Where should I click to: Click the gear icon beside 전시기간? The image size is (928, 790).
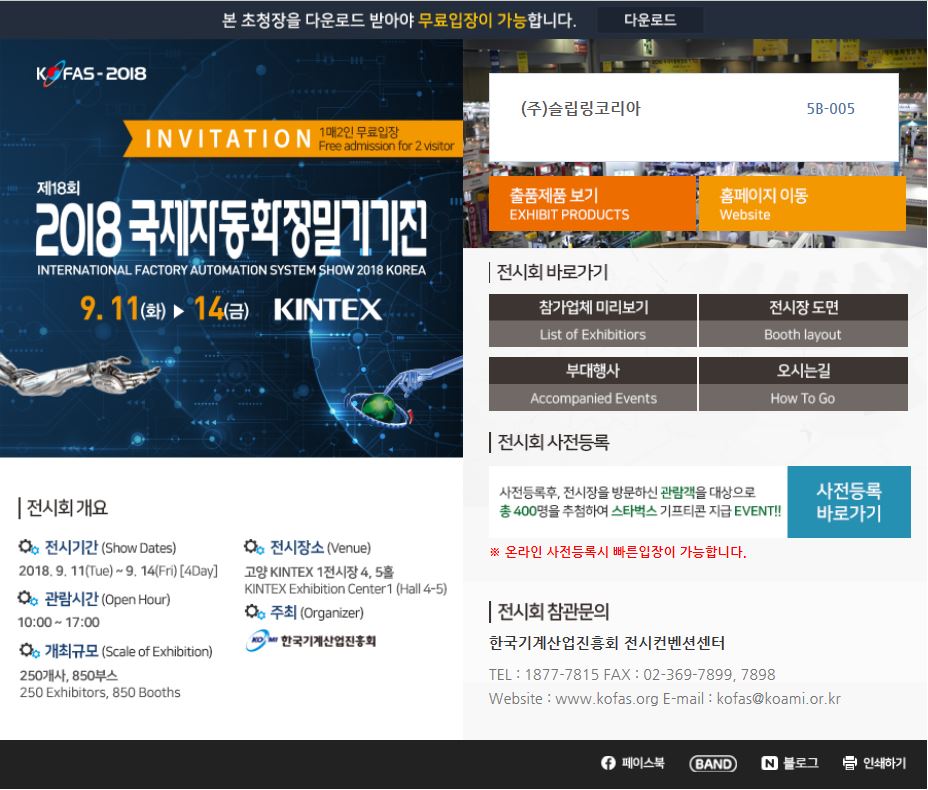pos(29,547)
